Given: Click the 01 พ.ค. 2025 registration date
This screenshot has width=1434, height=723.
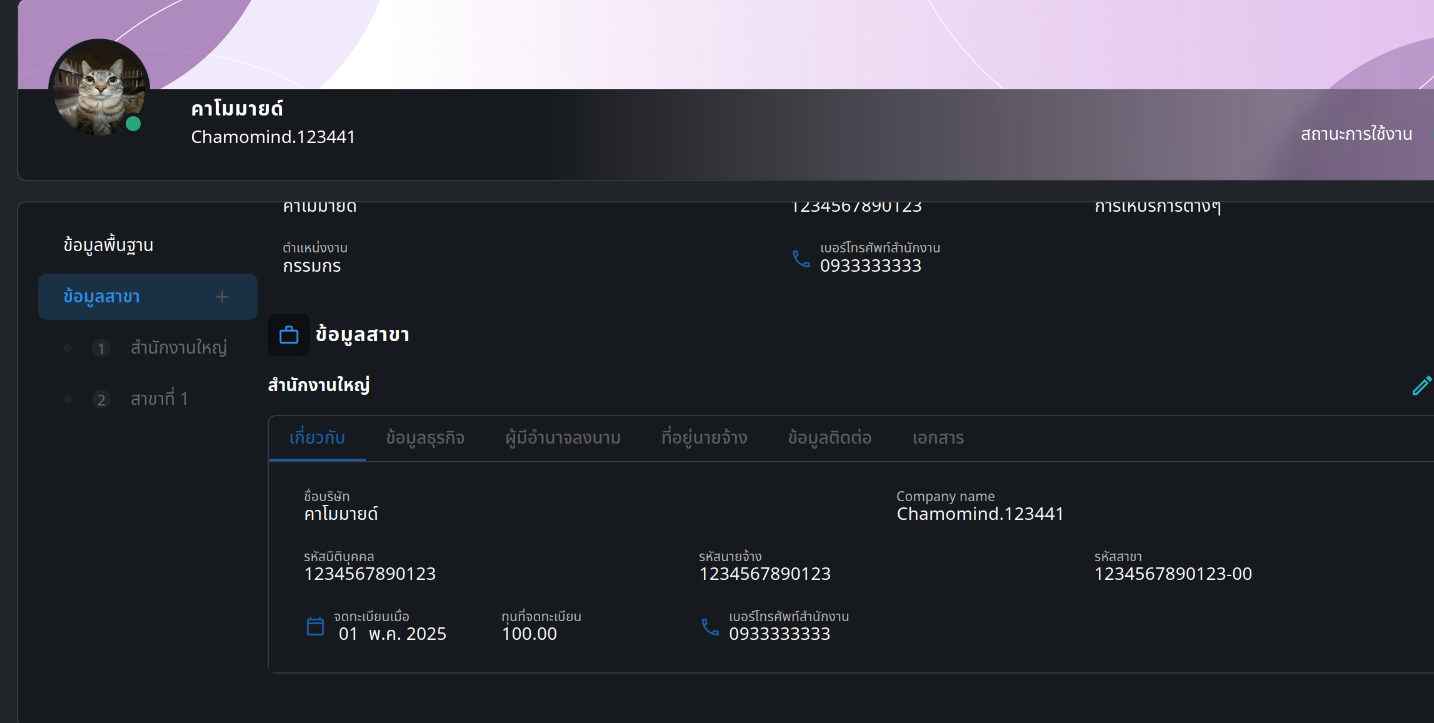Looking at the screenshot, I should (392, 634).
